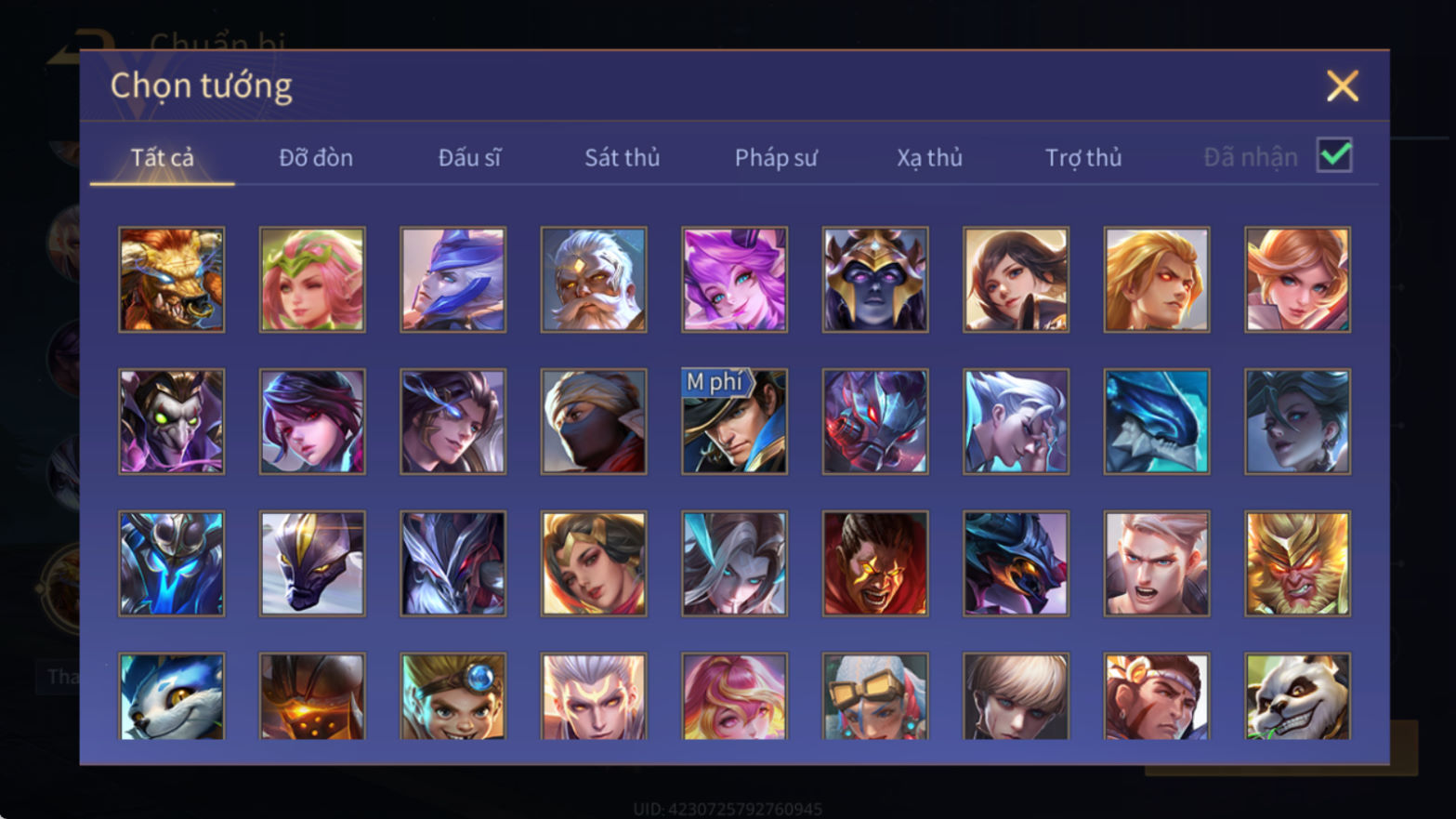The width and height of the screenshot is (1456, 819).
Task: Switch to the Xạ thủ tab
Action: coord(929,158)
